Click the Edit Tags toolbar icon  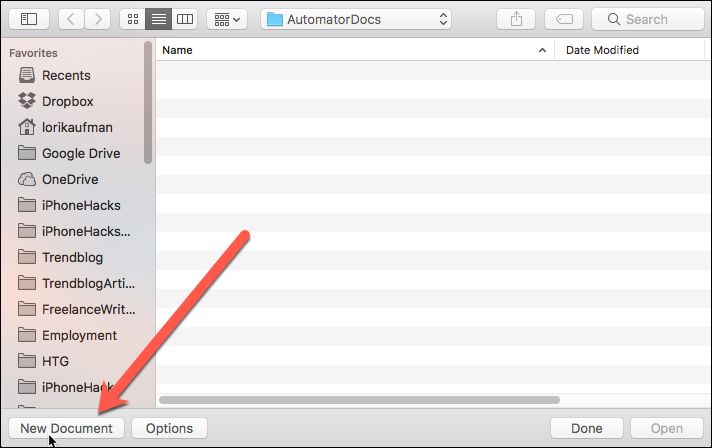564,19
